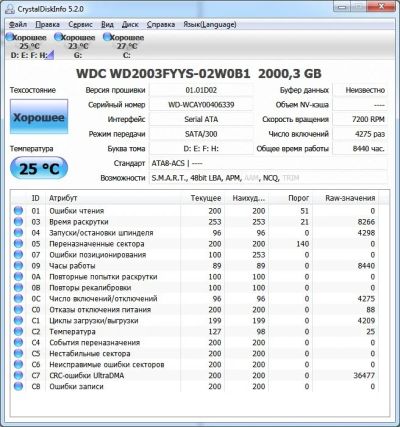Click the serial number field WD-WCAY00406339
Image resolution: width=400 pixels, height=427 pixels.
[201, 105]
